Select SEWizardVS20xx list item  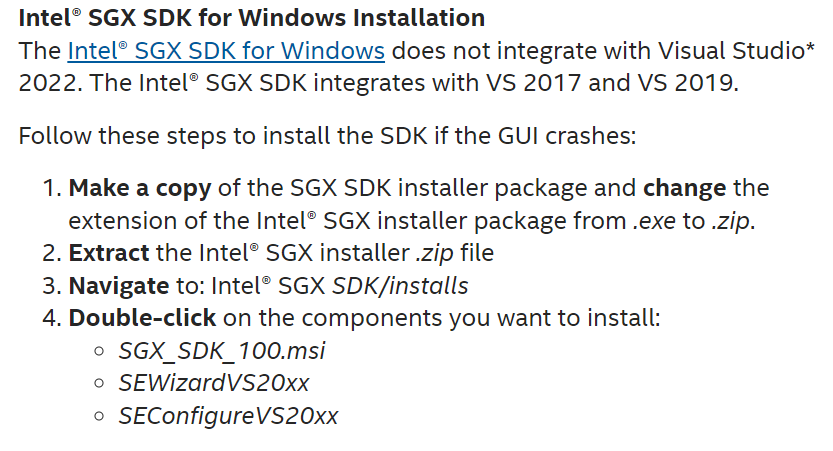(x=214, y=383)
